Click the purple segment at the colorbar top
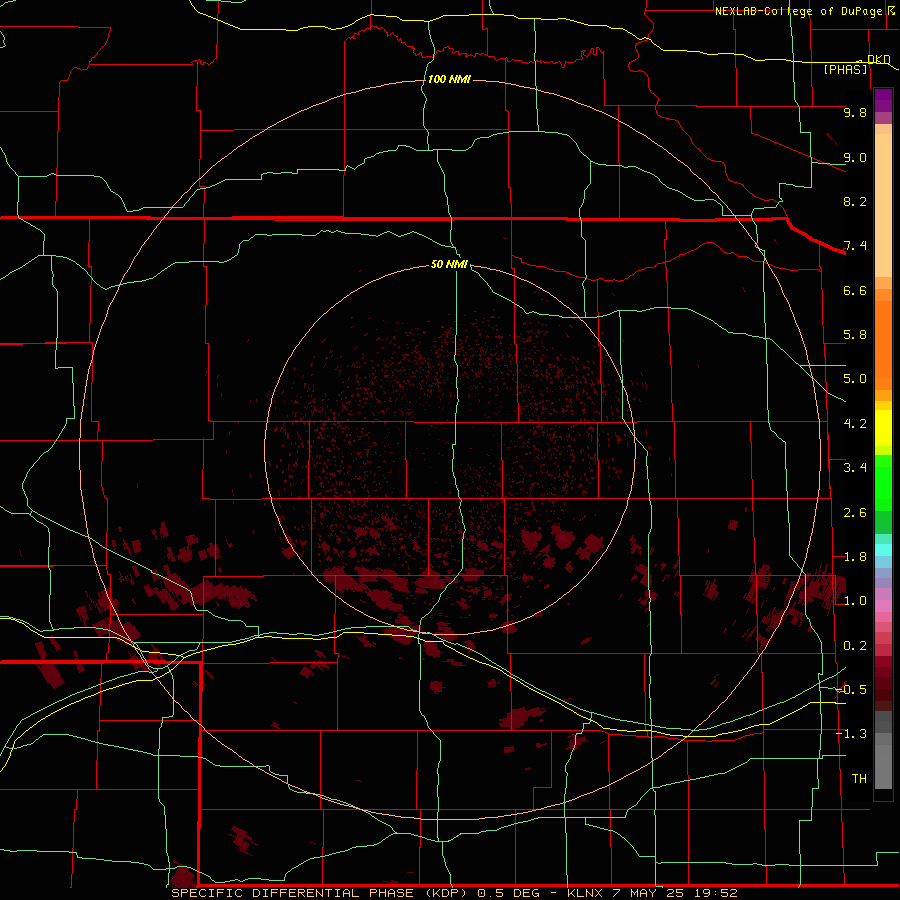Image resolution: width=900 pixels, height=900 pixels. pyautogui.click(x=883, y=100)
